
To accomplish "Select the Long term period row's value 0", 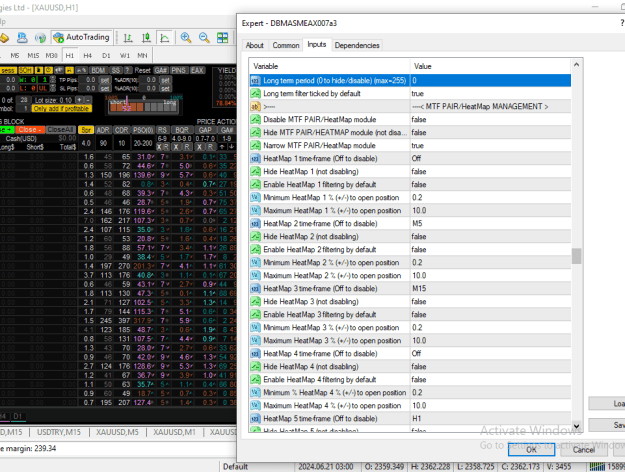I will click(x=490, y=81).
